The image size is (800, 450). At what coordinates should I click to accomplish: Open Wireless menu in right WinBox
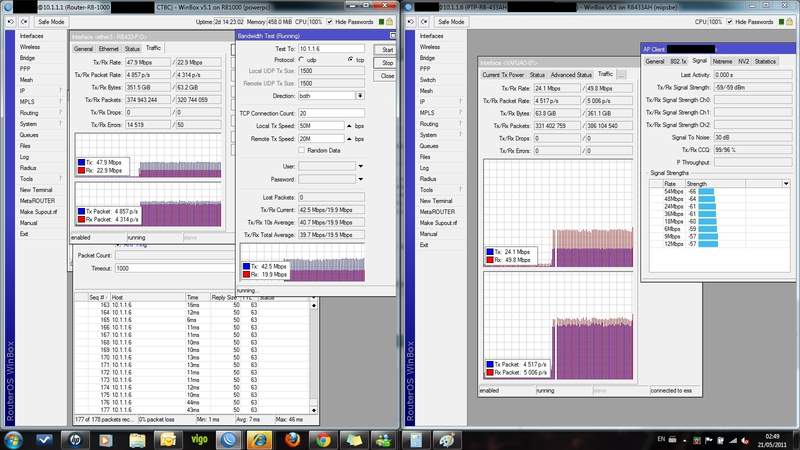point(430,47)
